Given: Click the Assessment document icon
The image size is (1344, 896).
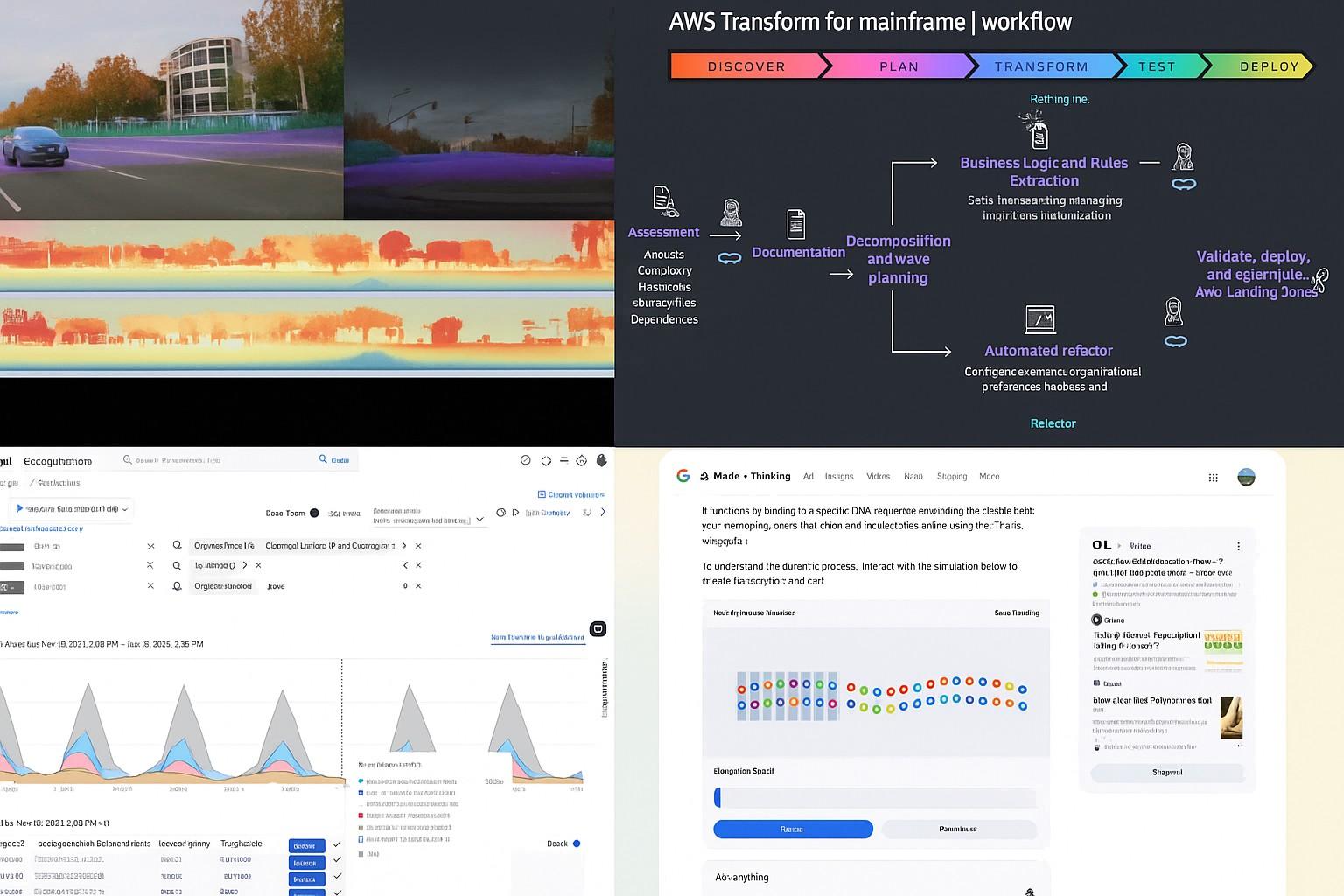Looking at the screenshot, I should 663,200.
